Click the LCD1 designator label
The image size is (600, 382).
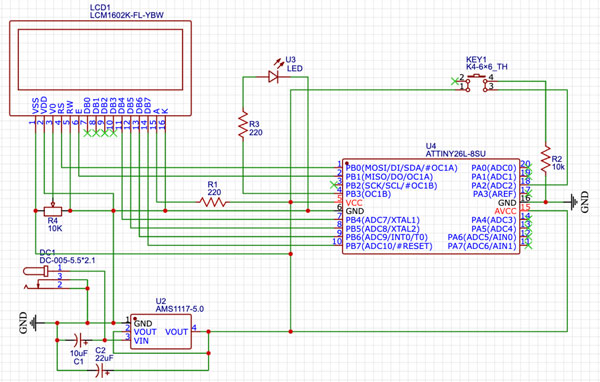(x=99, y=7)
